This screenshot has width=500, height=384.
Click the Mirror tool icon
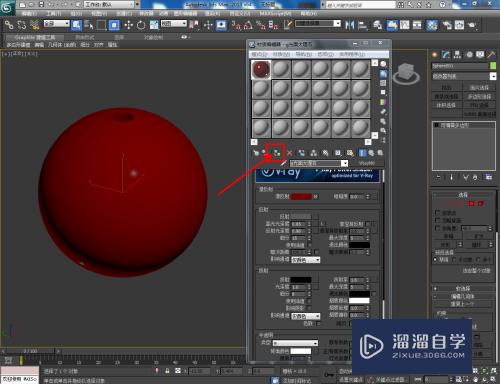(350, 25)
